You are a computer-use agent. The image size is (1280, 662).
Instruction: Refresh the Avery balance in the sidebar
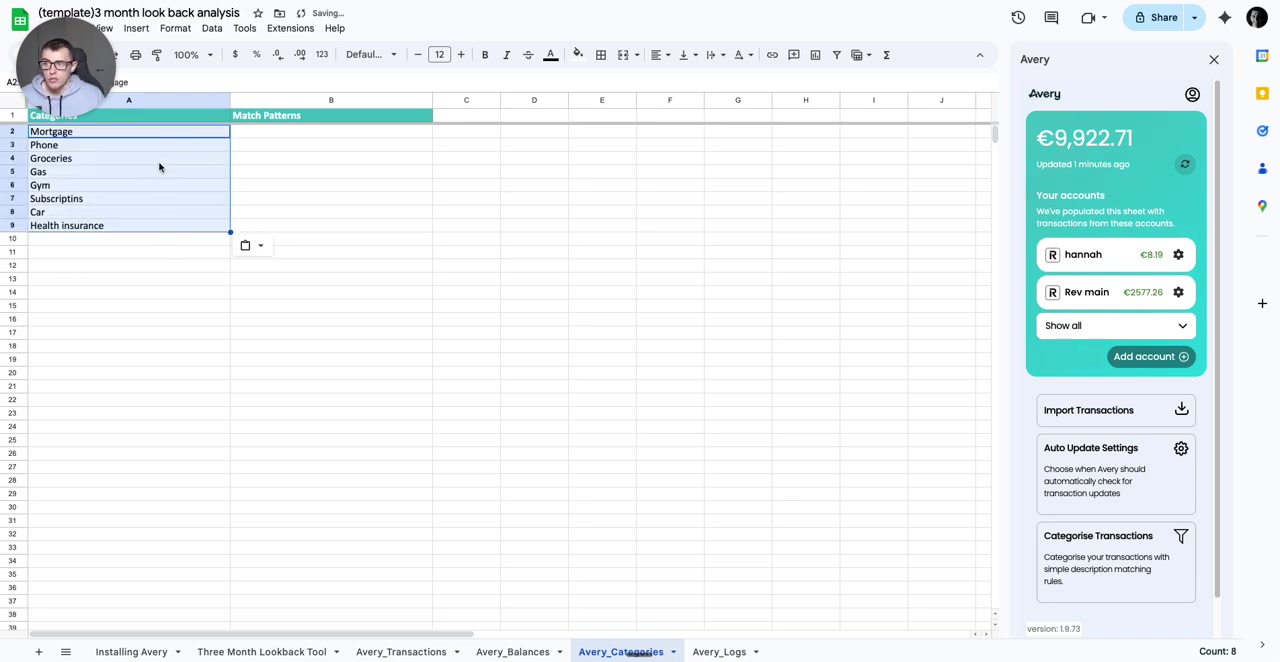click(x=1185, y=164)
